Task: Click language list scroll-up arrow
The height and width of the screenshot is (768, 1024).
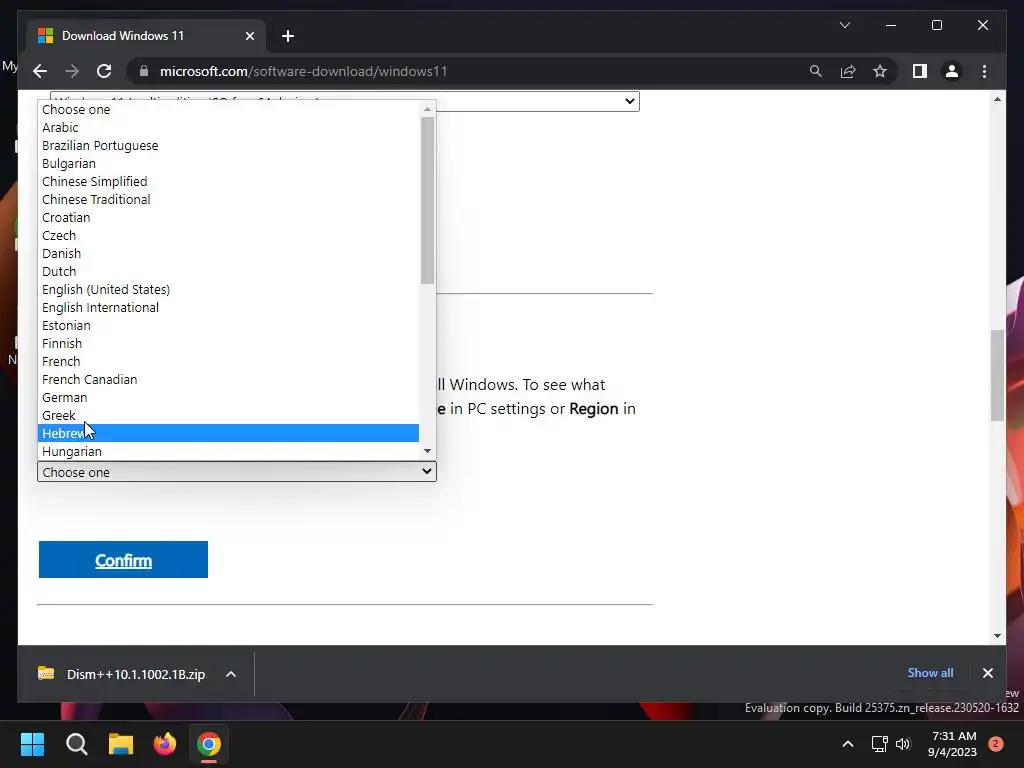Action: [x=427, y=109]
